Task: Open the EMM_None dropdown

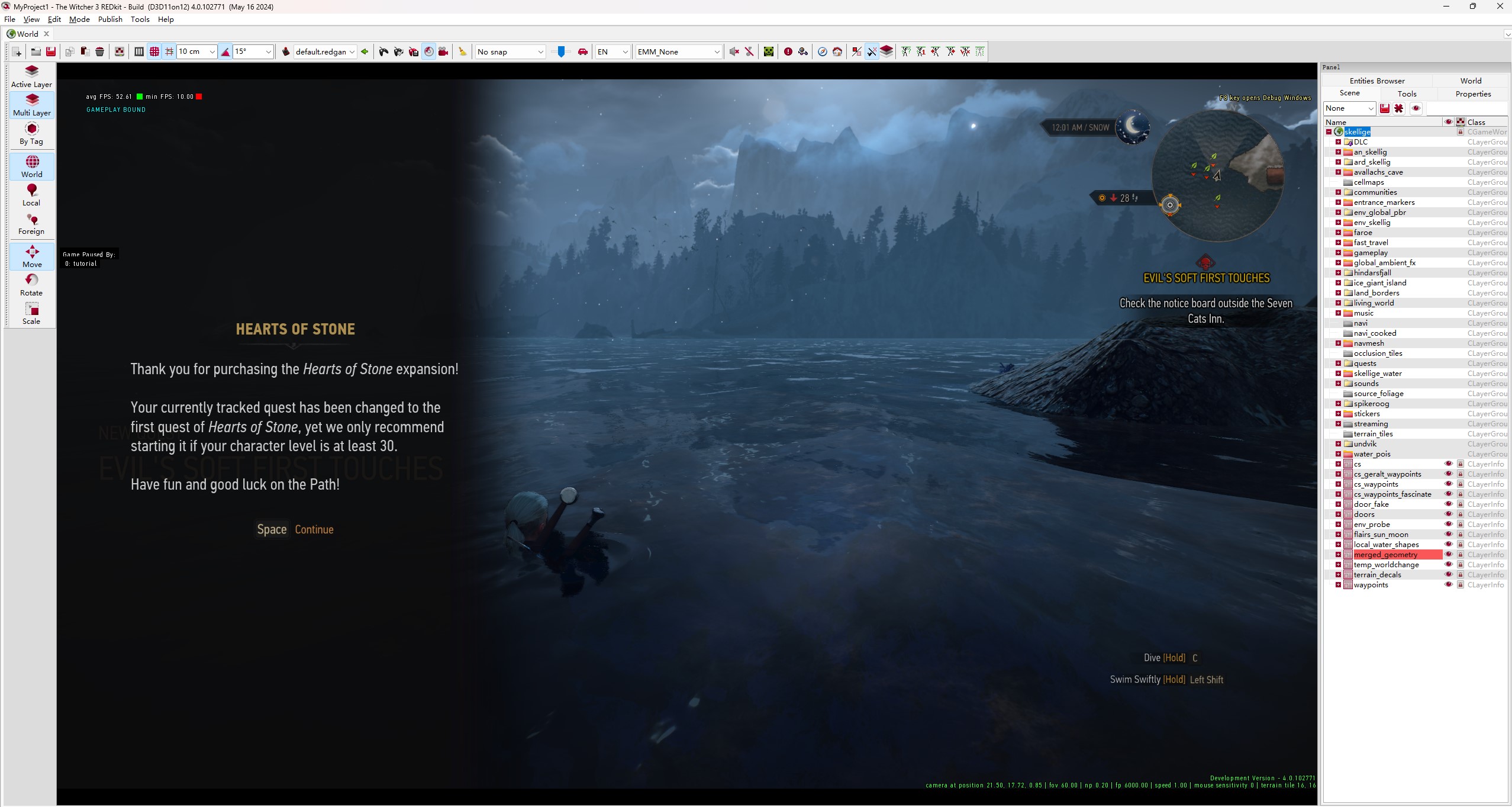Action: click(x=678, y=52)
